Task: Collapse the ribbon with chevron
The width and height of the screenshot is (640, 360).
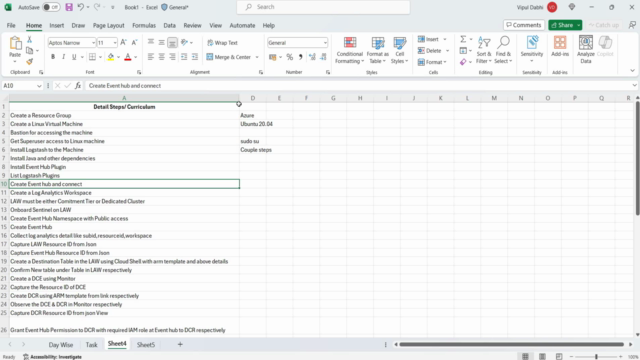Action: click(632, 71)
